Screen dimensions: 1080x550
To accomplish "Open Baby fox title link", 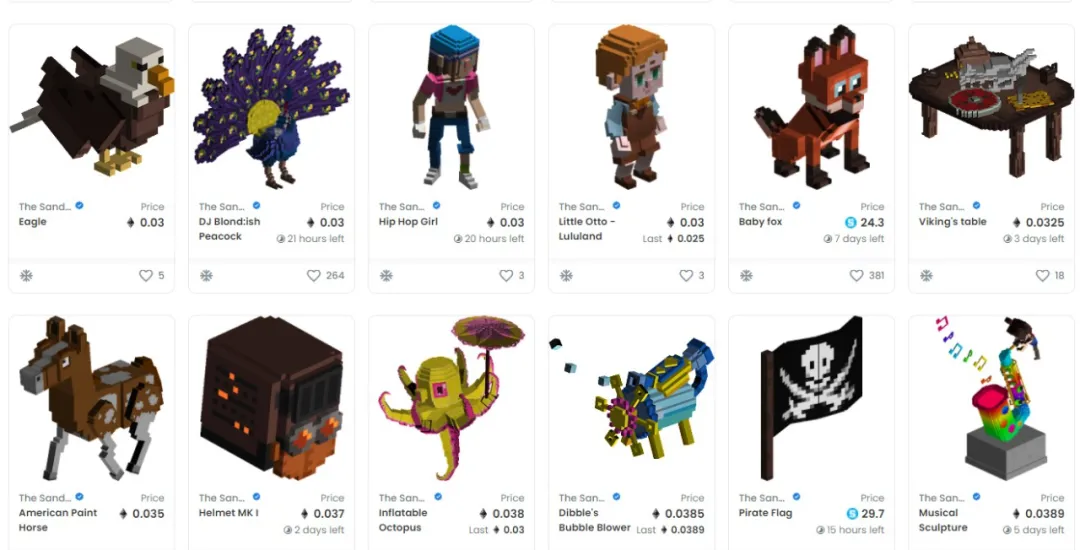I will tap(760, 222).
